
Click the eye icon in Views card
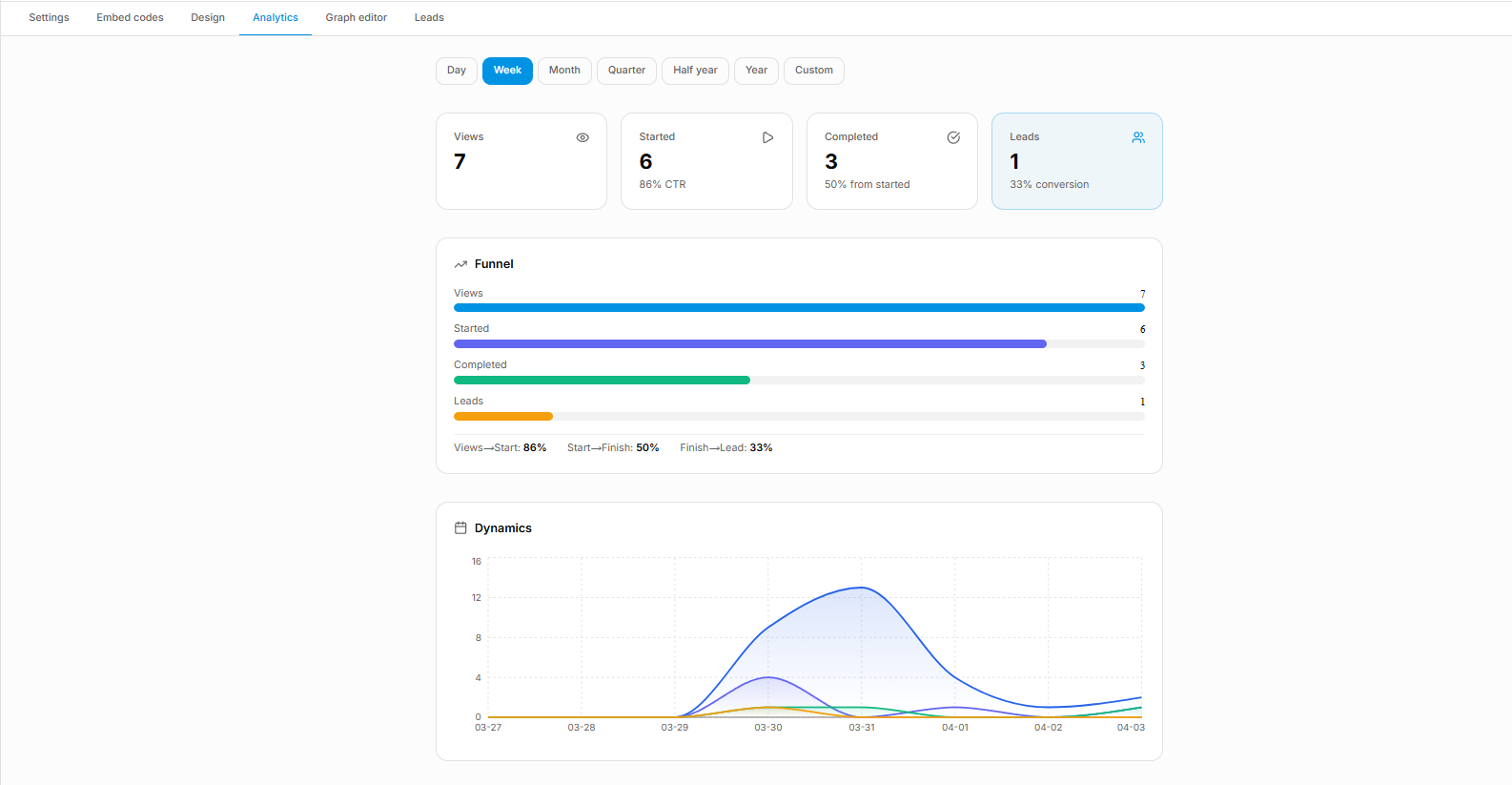(x=582, y=137)
